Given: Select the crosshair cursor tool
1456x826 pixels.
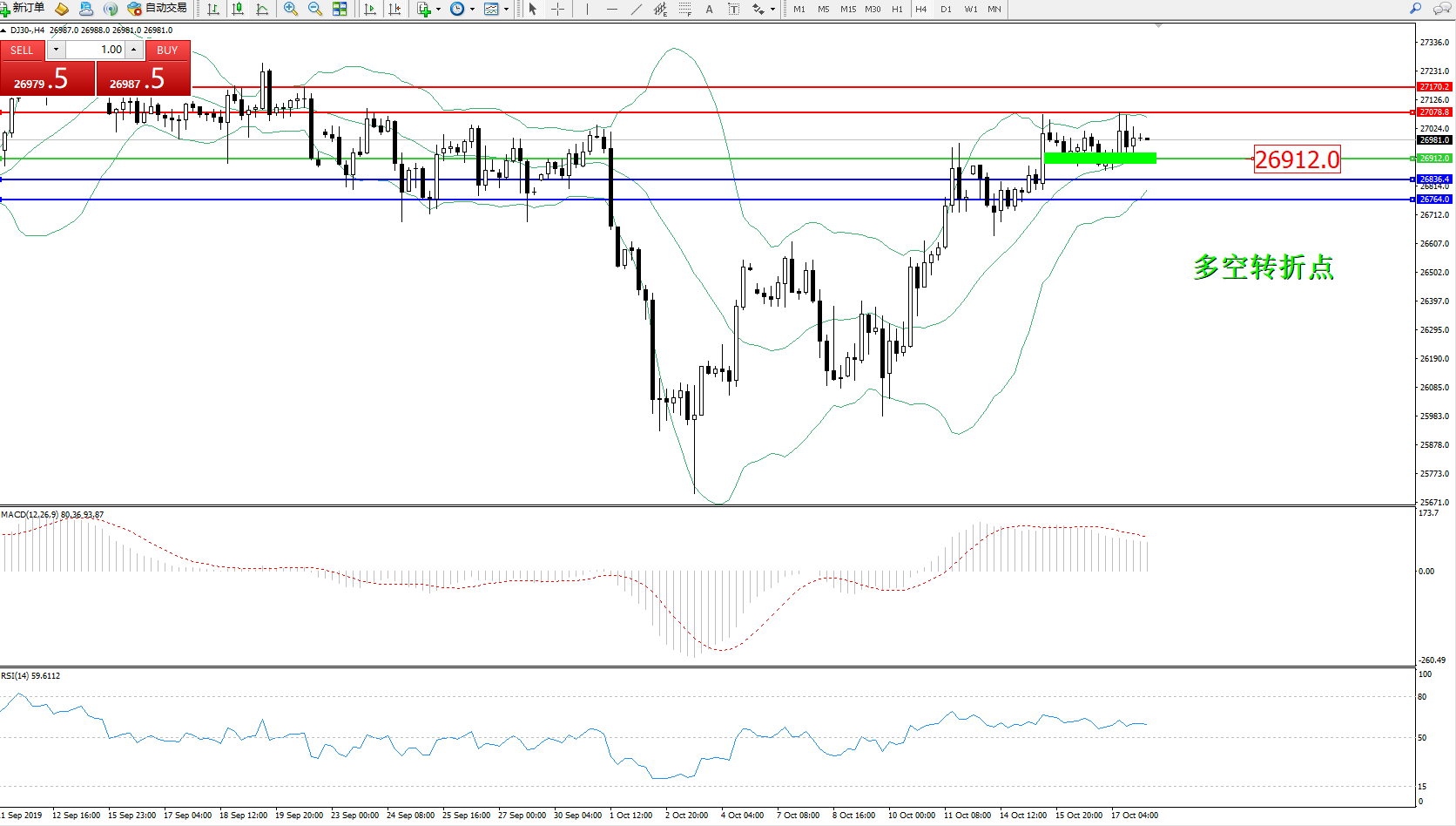Looking at the screenshot, I should pos(557,9).
